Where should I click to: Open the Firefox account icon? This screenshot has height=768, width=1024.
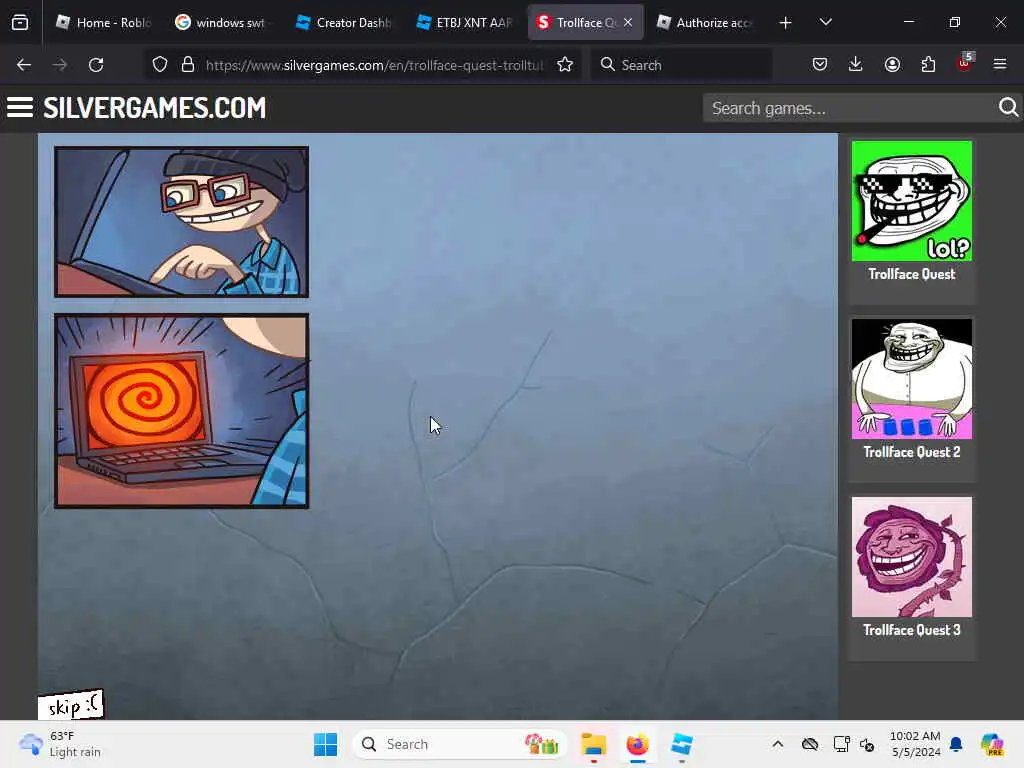892,64
